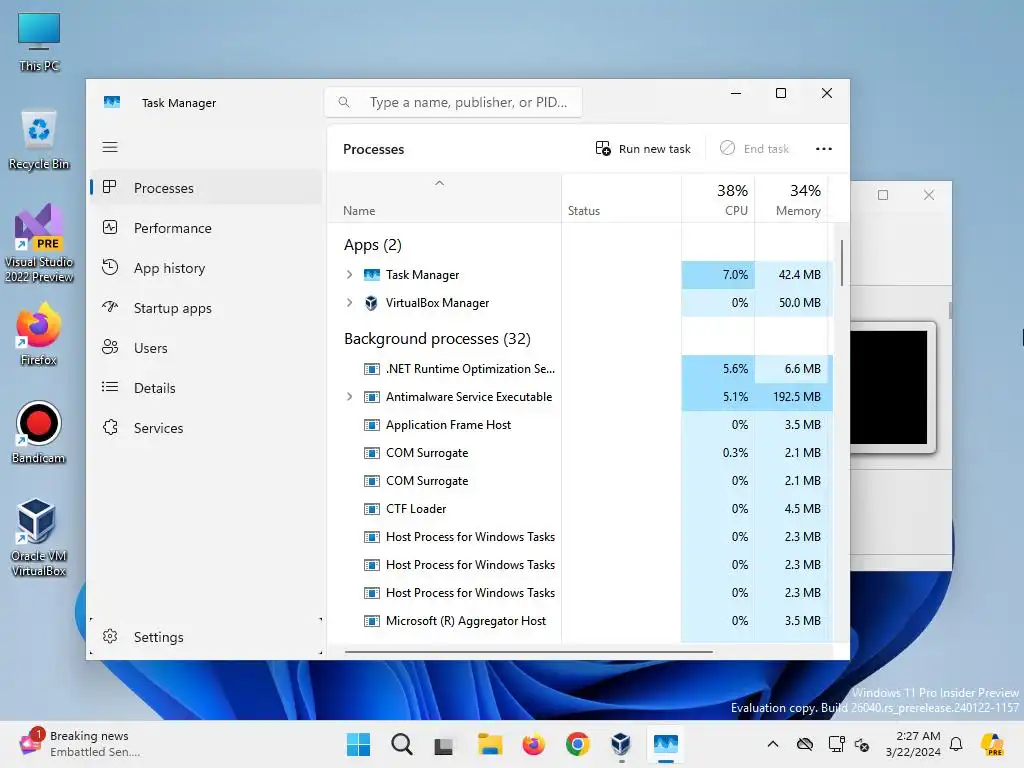1024x768 pixels.
Task: Select the Bandicam desktop shortcut
Action: 39,432
